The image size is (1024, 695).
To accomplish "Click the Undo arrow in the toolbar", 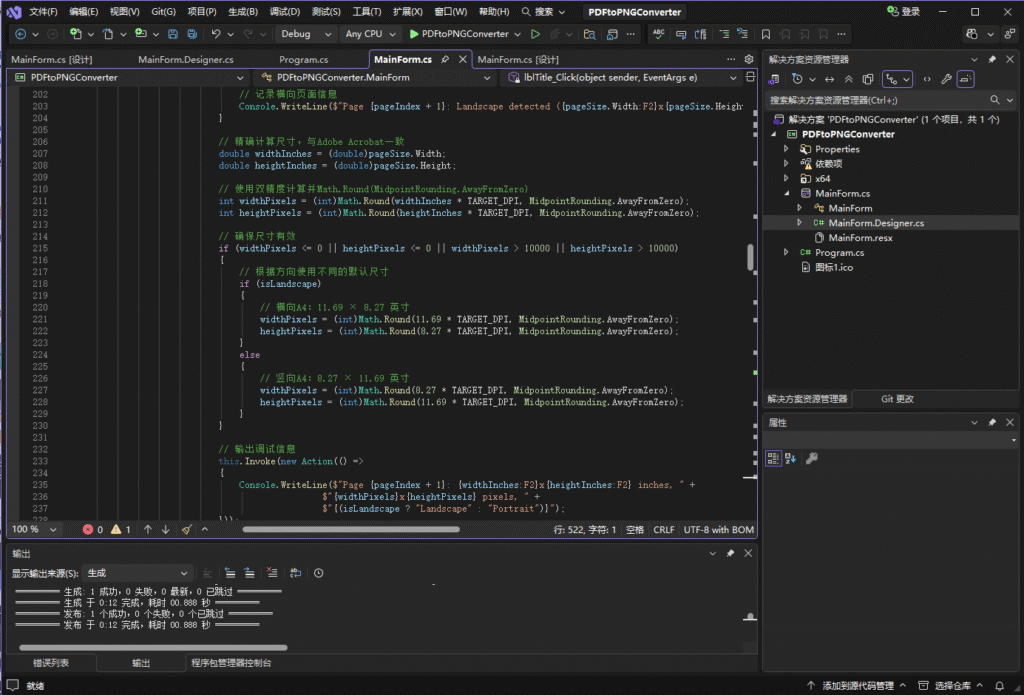I will (216, 34).
